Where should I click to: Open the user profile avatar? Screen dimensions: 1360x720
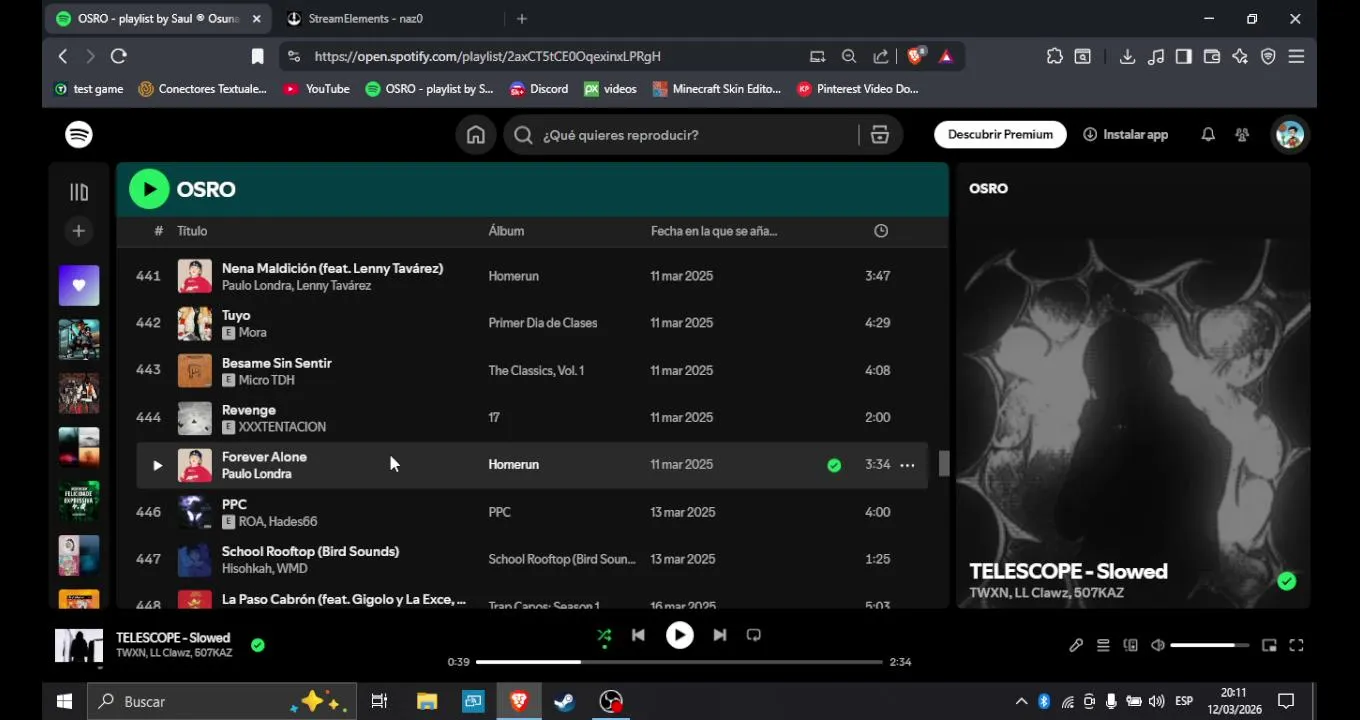click(1290, 134)
